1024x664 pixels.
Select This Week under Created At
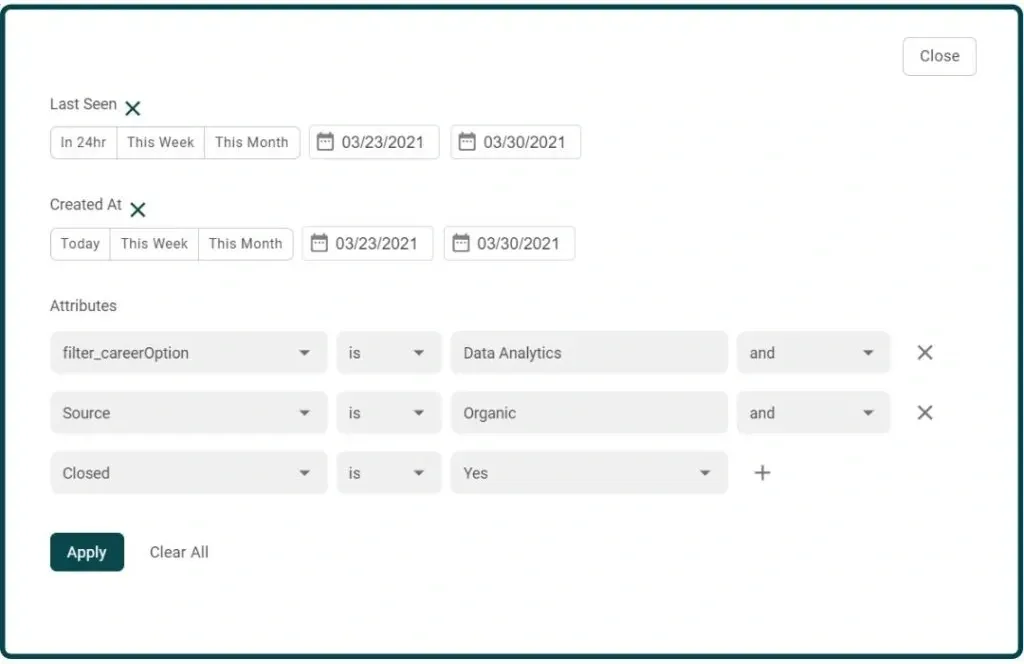[154, 243]
